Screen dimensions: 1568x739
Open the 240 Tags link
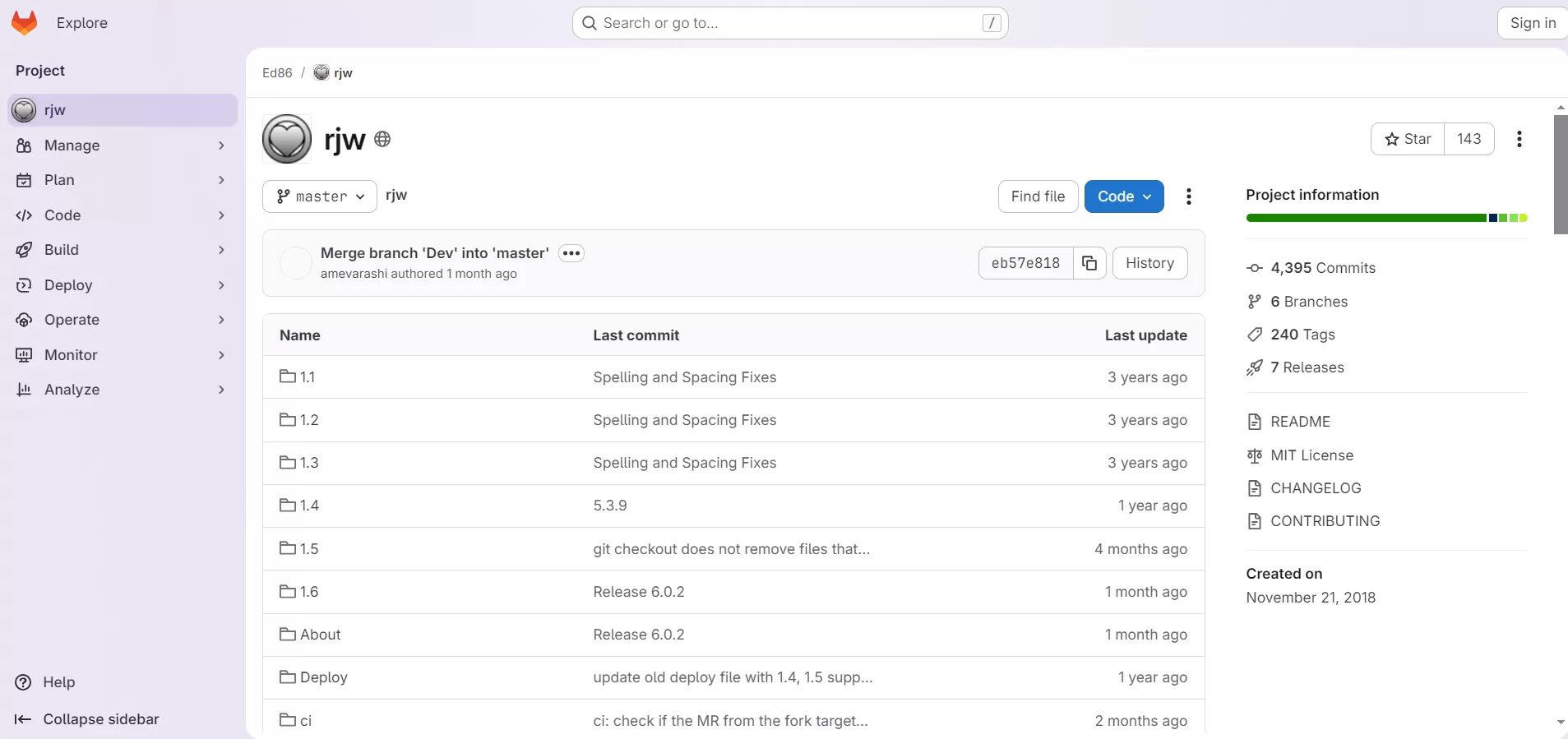click(1302, 335)
